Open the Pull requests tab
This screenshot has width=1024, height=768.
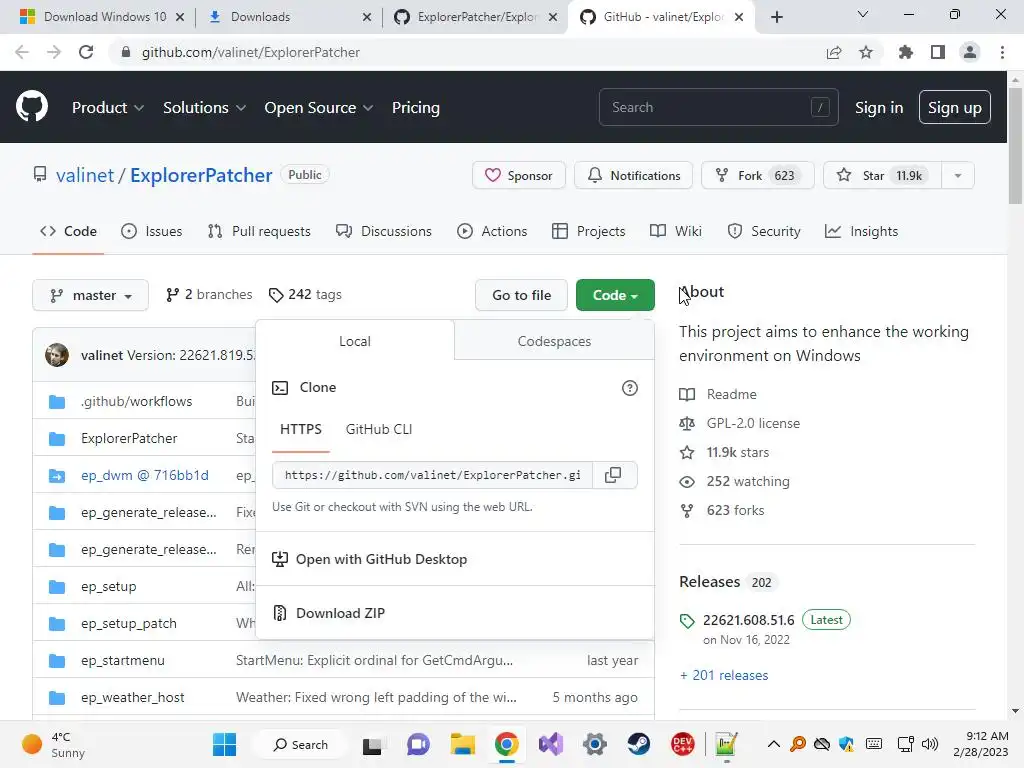pos(259,231)
